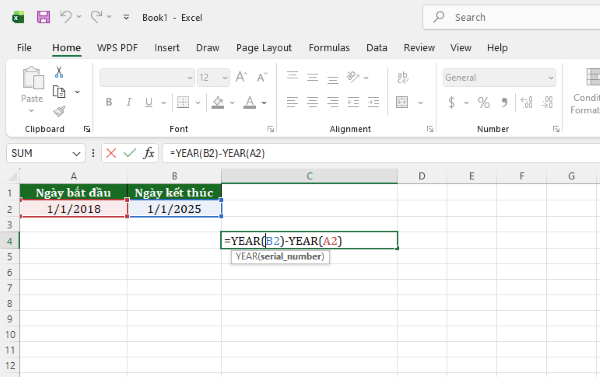Switch to the Formulas tab
Screen dimensions: 600x377
click(x=329, y=48)
